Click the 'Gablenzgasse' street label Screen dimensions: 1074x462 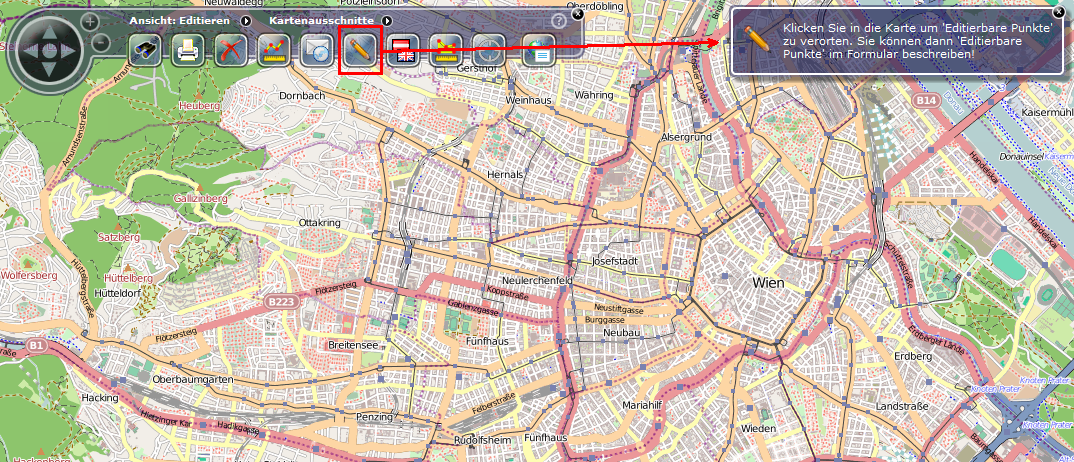tap(471, 307)
